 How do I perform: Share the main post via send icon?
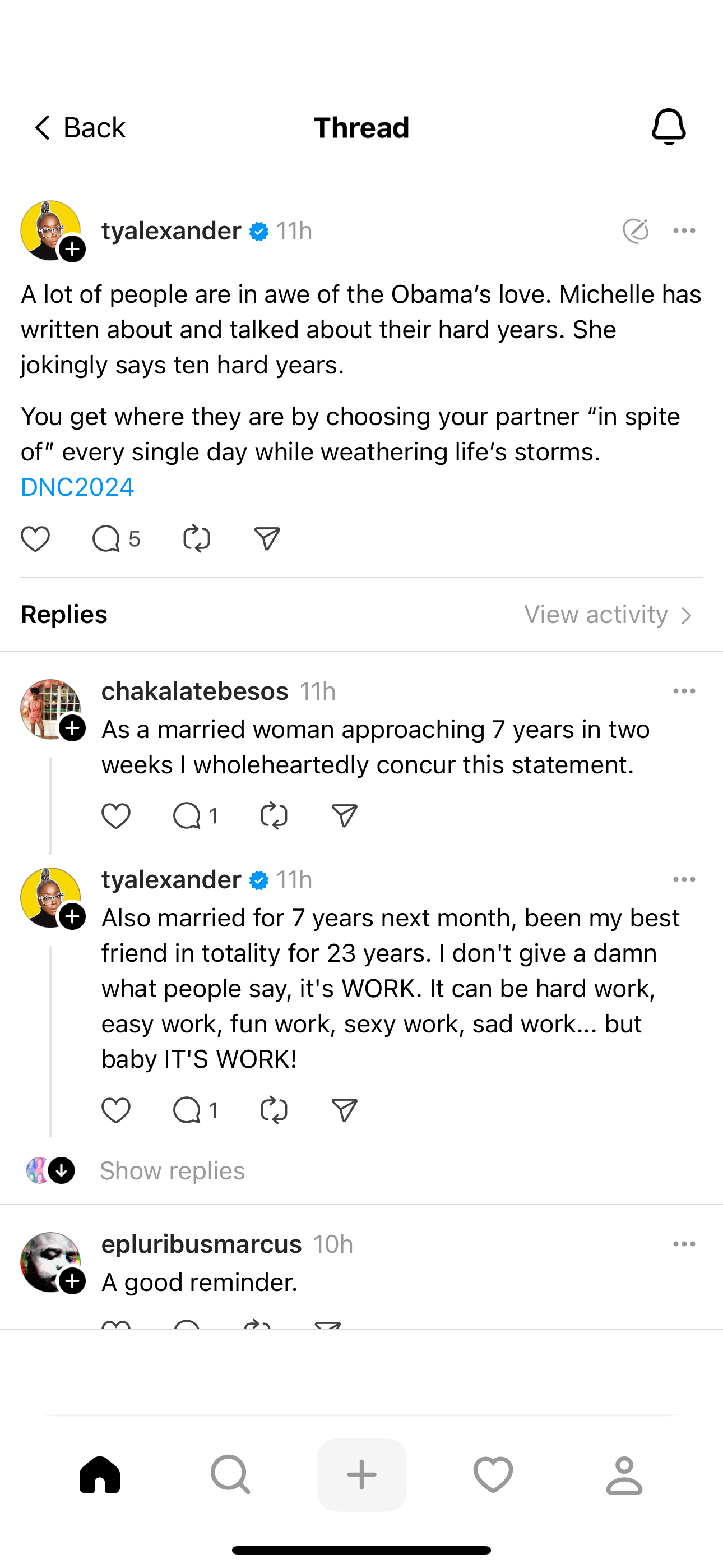tap(267, 539)
